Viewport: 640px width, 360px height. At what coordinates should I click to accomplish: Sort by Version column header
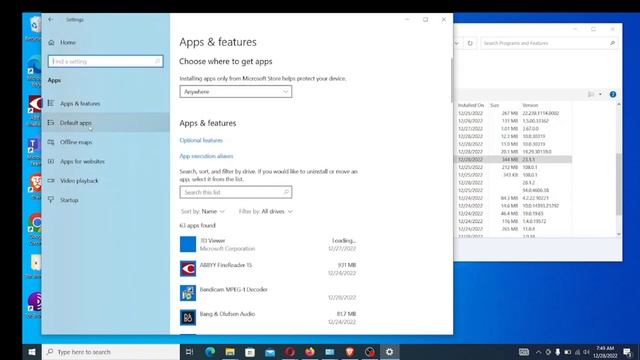(x=530, y=105)
